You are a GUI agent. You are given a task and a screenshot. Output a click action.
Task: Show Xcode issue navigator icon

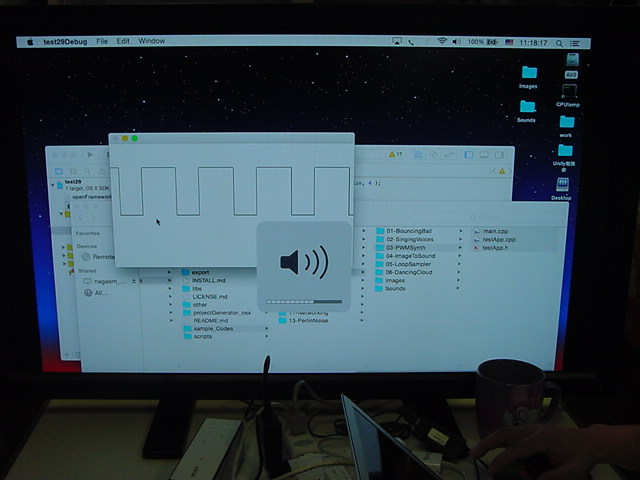point(101,171)
